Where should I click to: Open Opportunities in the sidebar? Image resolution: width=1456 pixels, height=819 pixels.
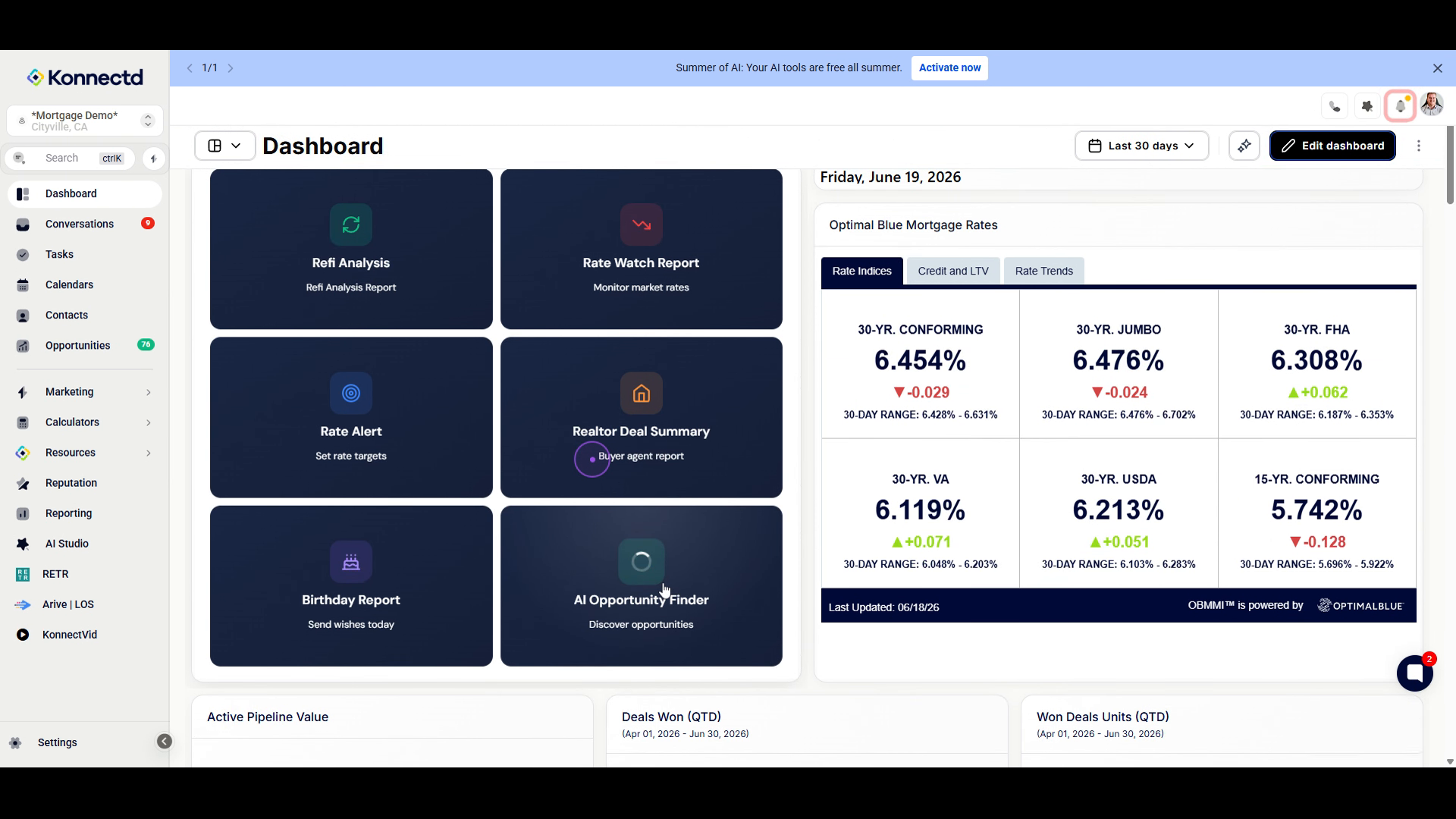click(84, 346)
